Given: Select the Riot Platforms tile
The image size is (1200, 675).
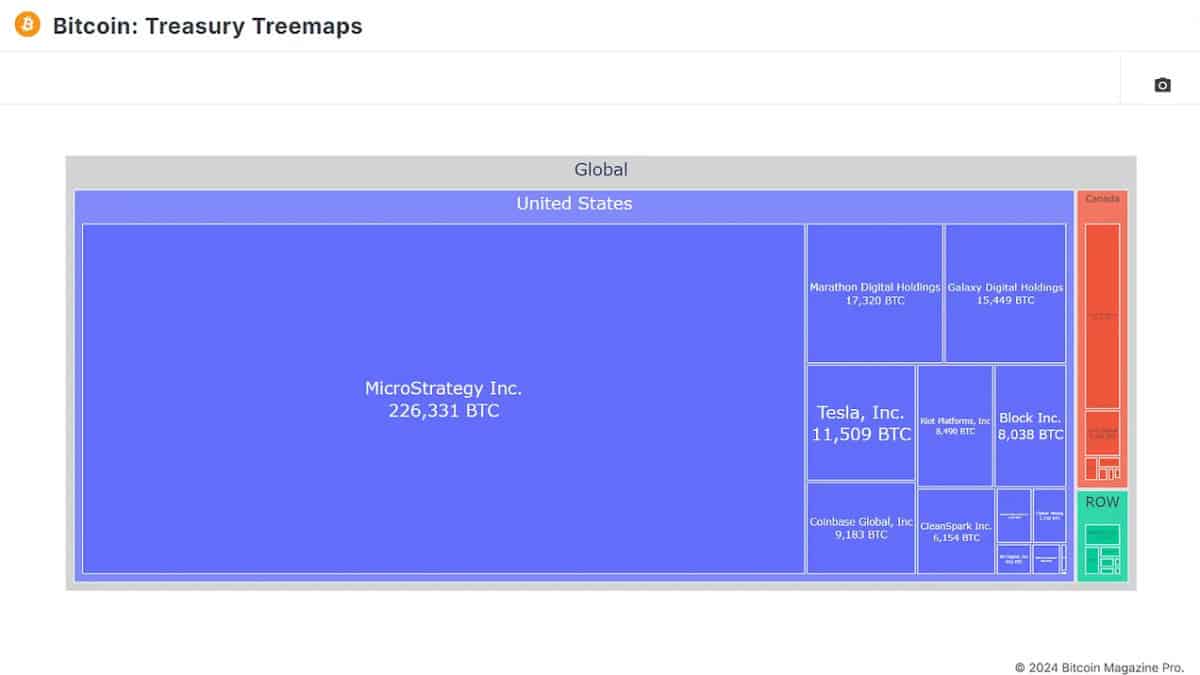Looking at the screenshot, I should pos(955,426).
